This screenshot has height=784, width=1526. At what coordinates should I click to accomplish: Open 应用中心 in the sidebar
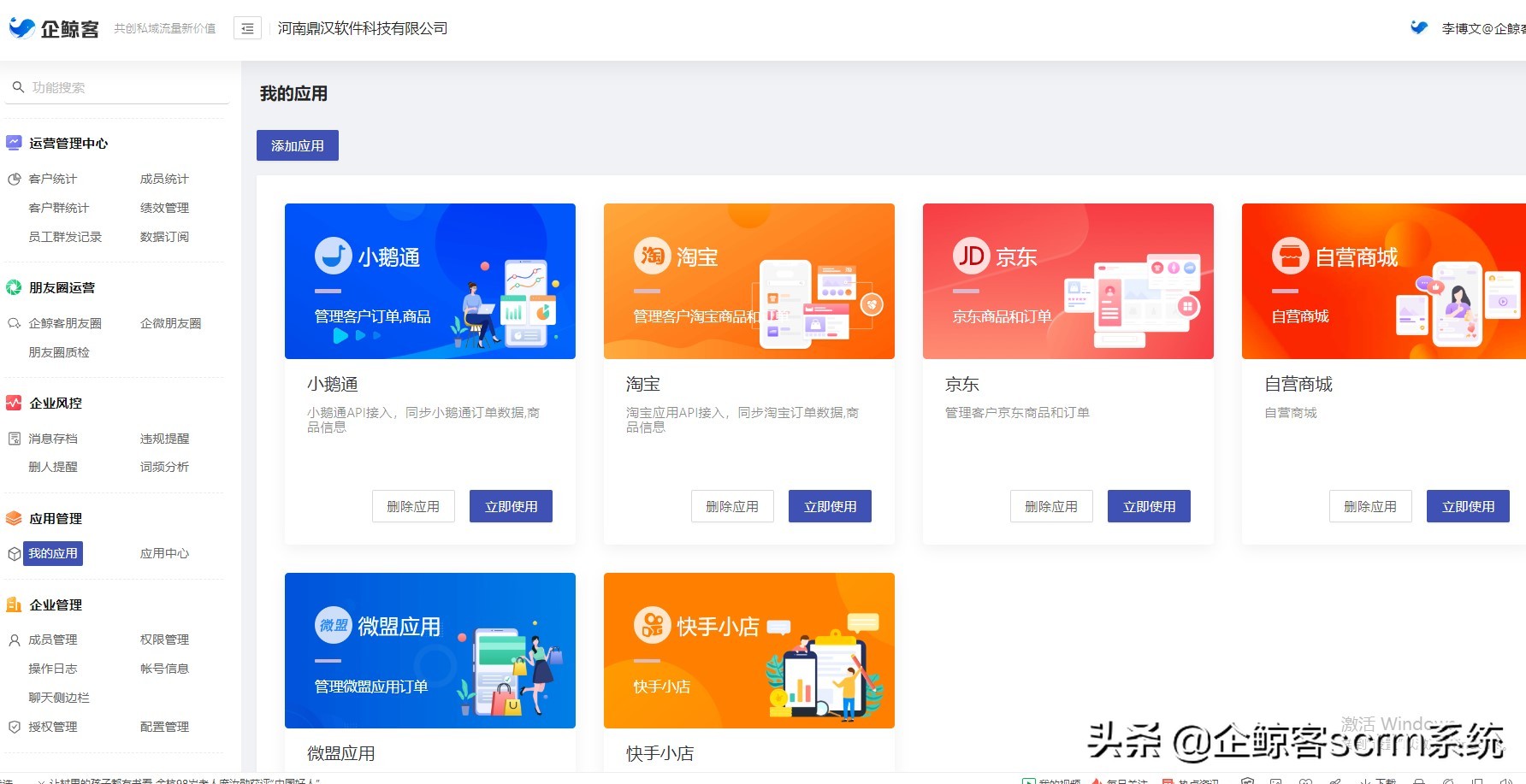pos(164,553)
